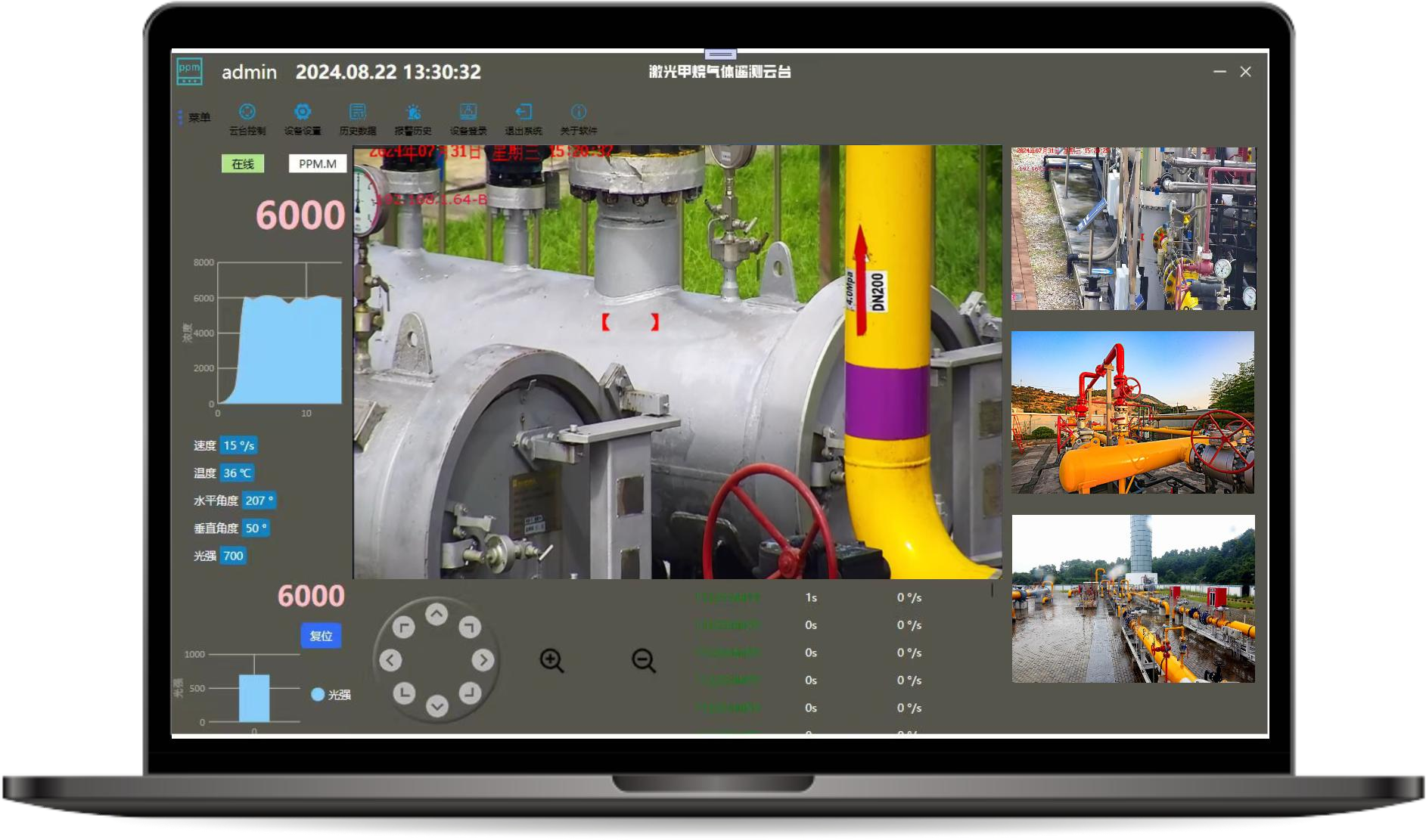
Task: Open 历史数据 history data icon
Action: click(358, 113)
